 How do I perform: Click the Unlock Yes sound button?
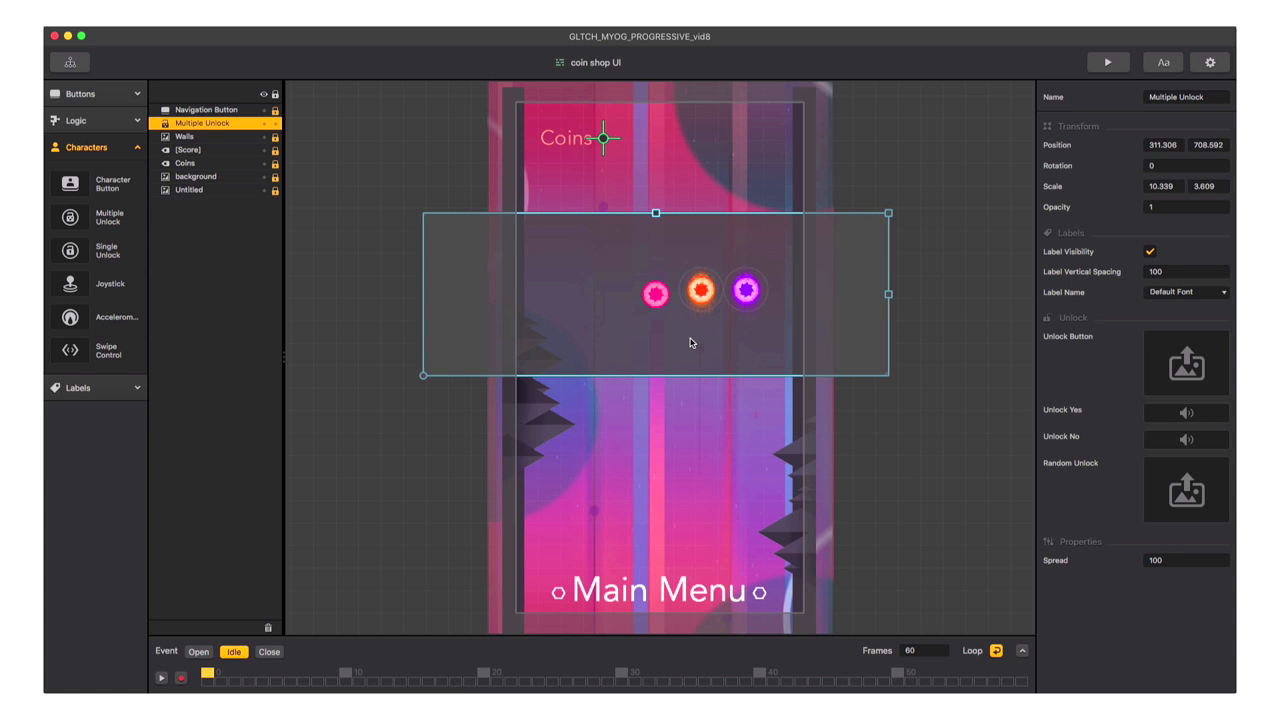pyautogui.click(x=1186, y=413)
